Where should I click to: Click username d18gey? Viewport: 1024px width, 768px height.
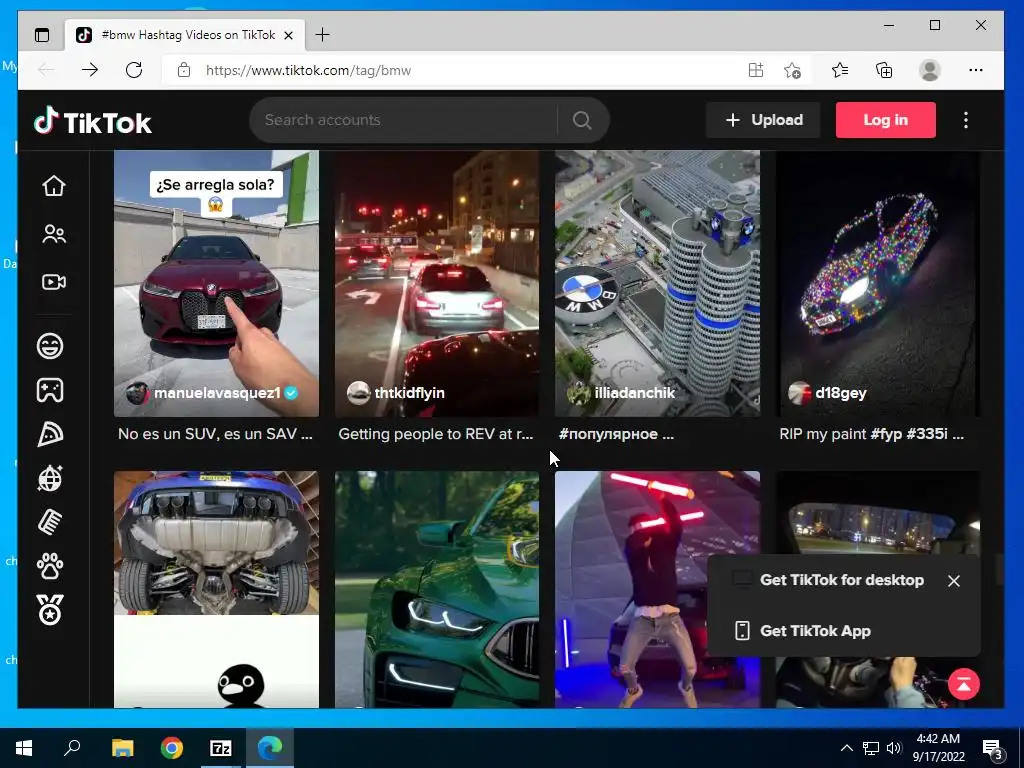(x=840, y=393)
